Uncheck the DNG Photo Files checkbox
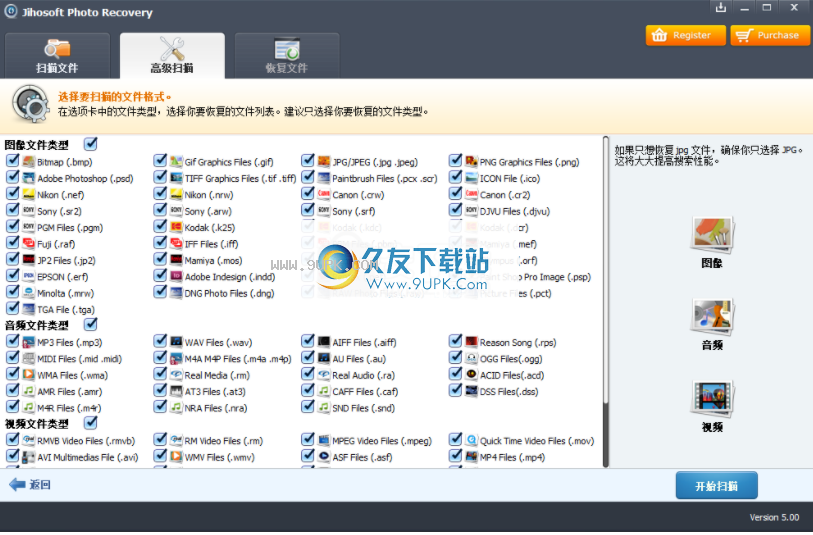The width and height of the screenshot is (813, 535). click(160, 292)
